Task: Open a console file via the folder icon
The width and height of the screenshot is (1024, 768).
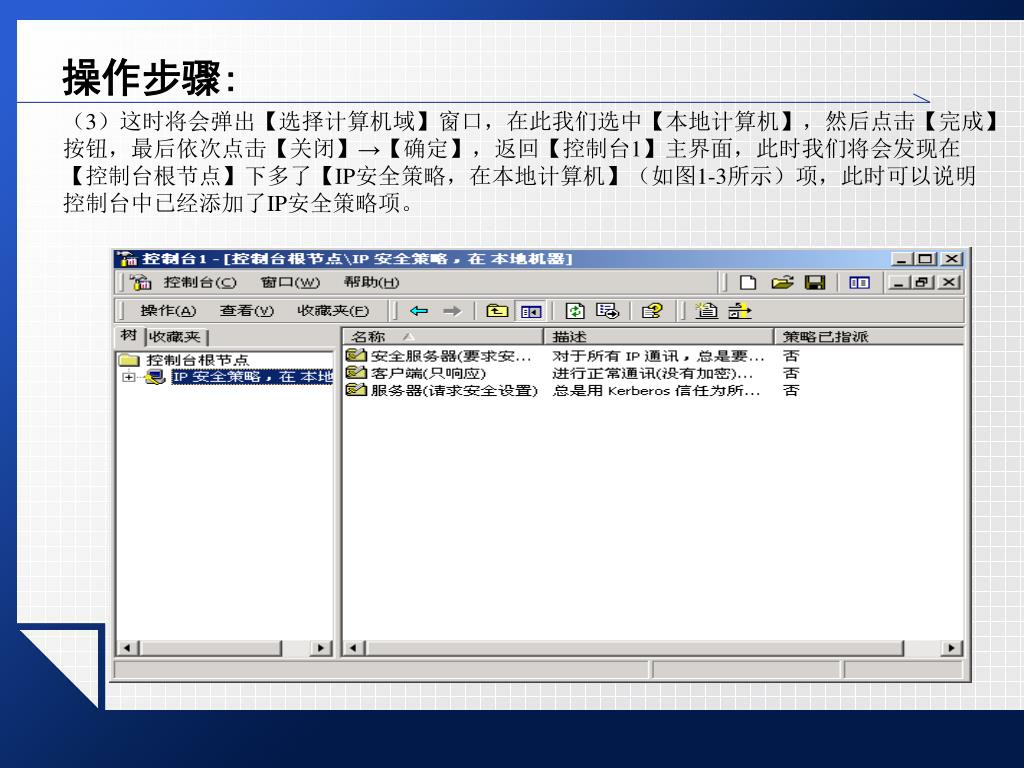Action: pyautogui.click(x=782, y=283)
